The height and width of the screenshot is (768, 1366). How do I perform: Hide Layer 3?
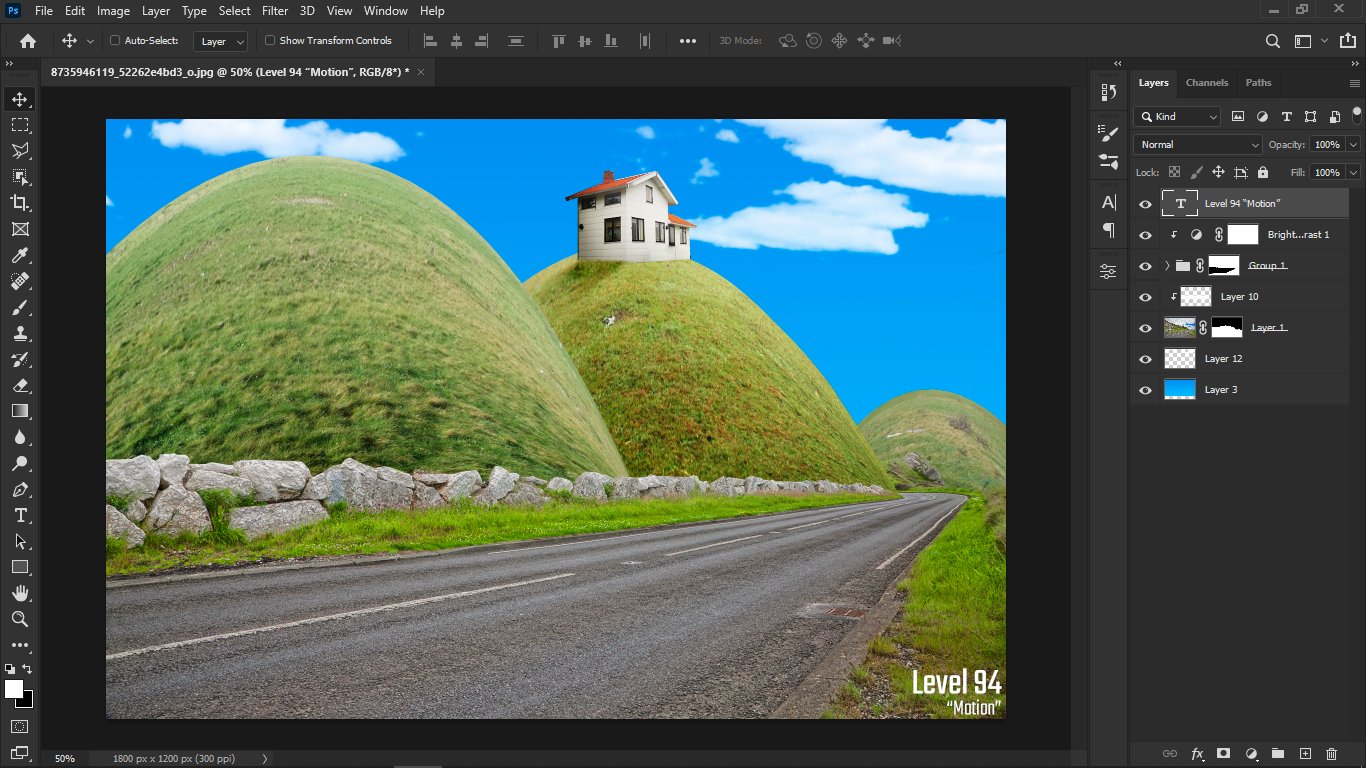[x=1146, y=390]
